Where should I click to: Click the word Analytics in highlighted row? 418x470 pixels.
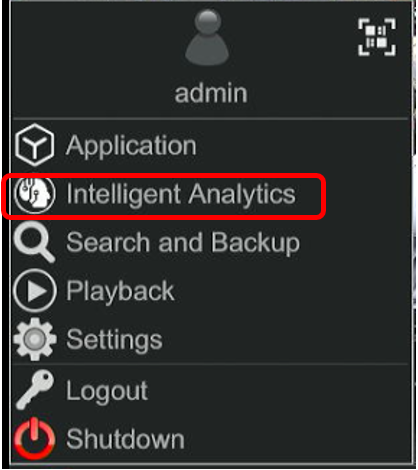click(242, 194)
